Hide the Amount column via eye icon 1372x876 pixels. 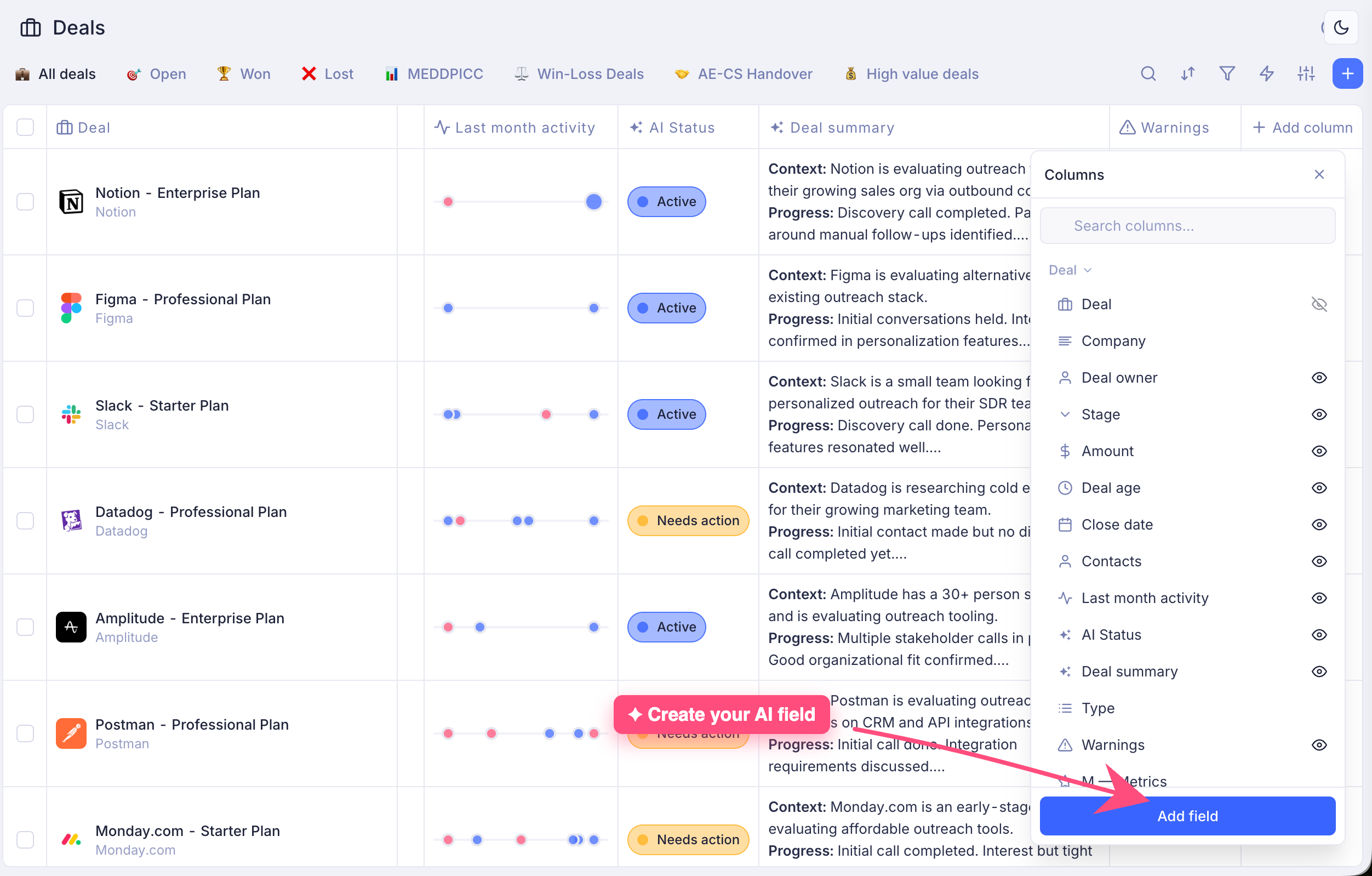pos(1319,451)
